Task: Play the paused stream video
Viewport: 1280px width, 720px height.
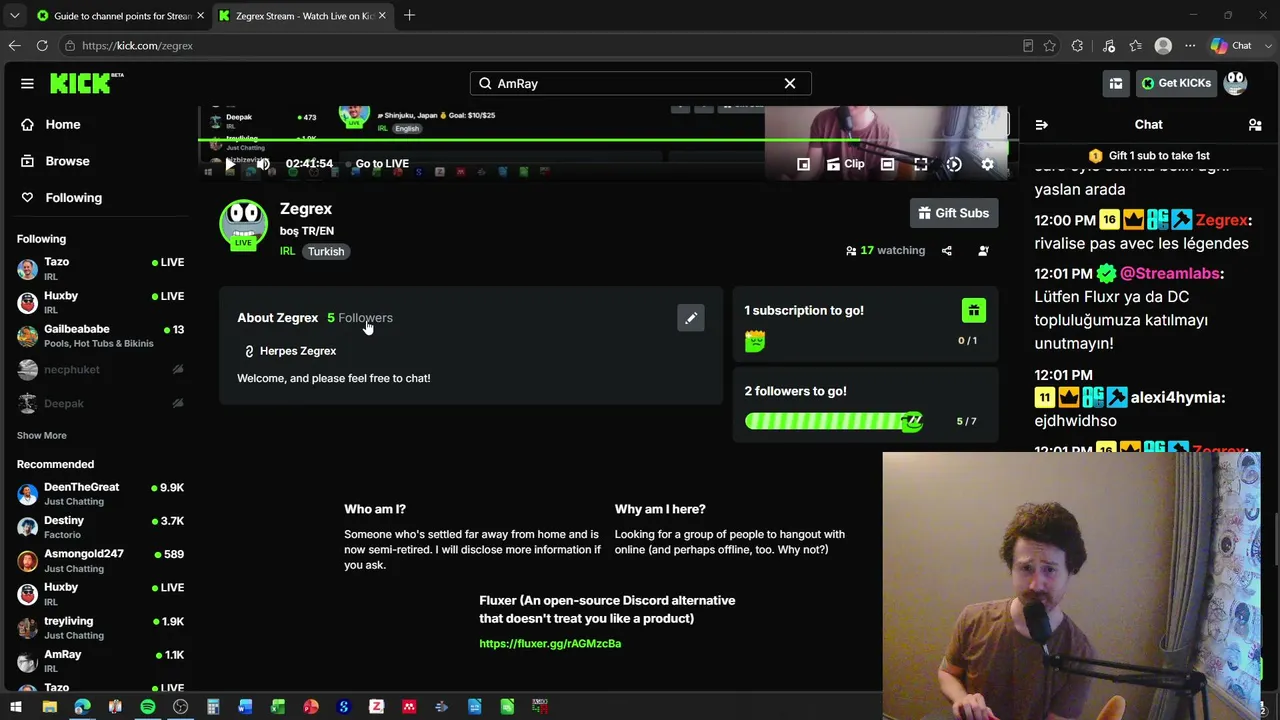Action: pos(231,164)
